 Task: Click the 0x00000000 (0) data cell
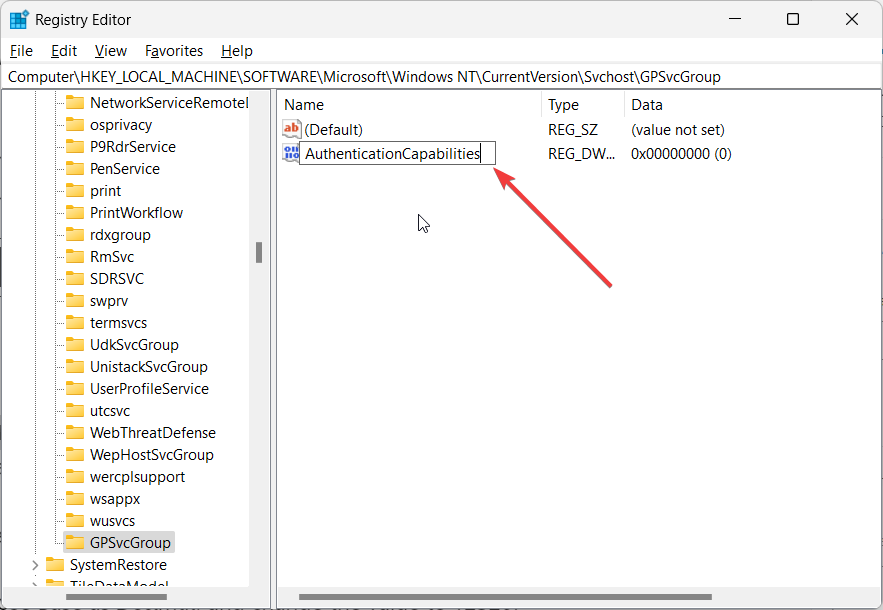681,154
